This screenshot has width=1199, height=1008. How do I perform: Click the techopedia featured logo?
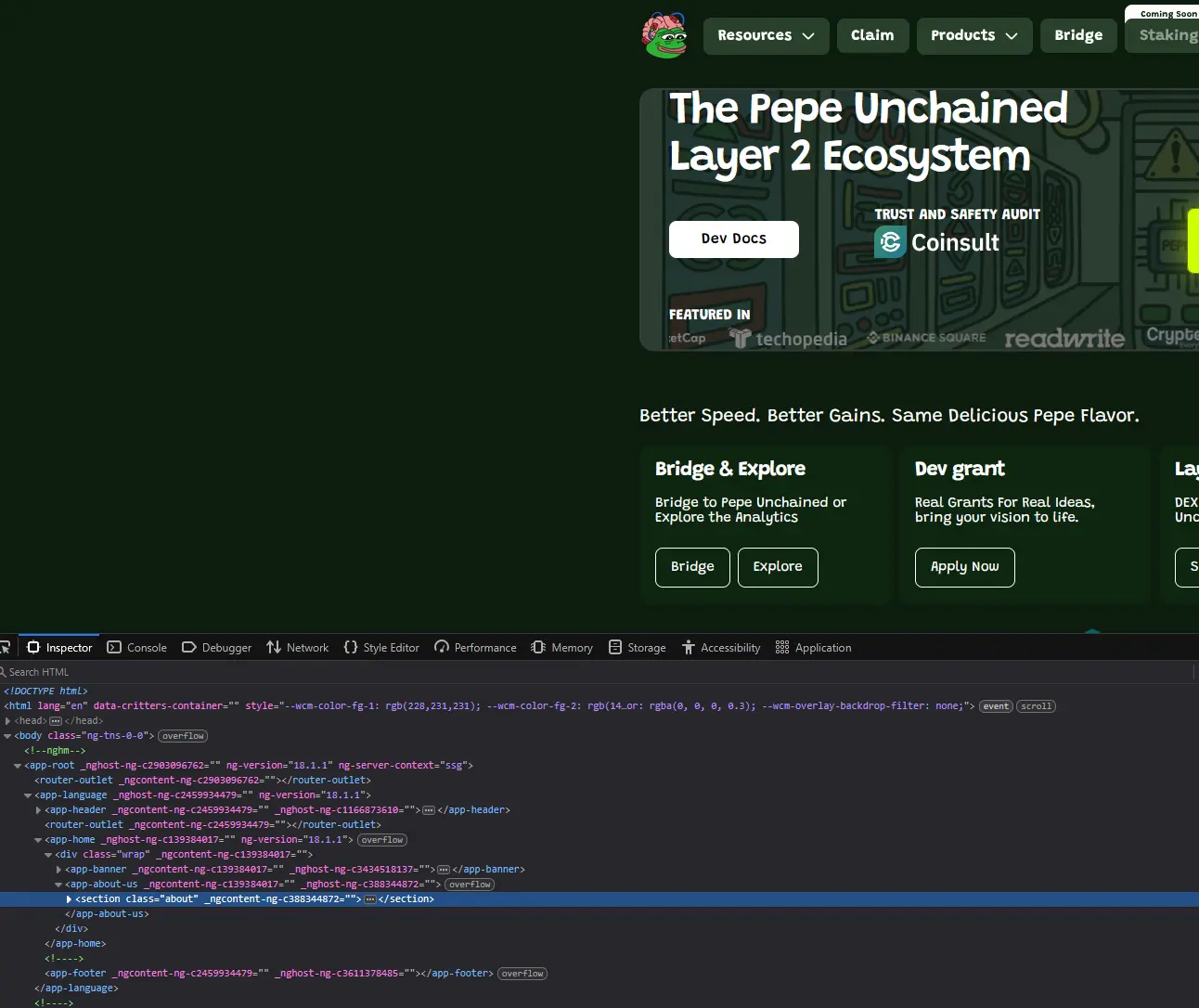click(x=789, y=339)
